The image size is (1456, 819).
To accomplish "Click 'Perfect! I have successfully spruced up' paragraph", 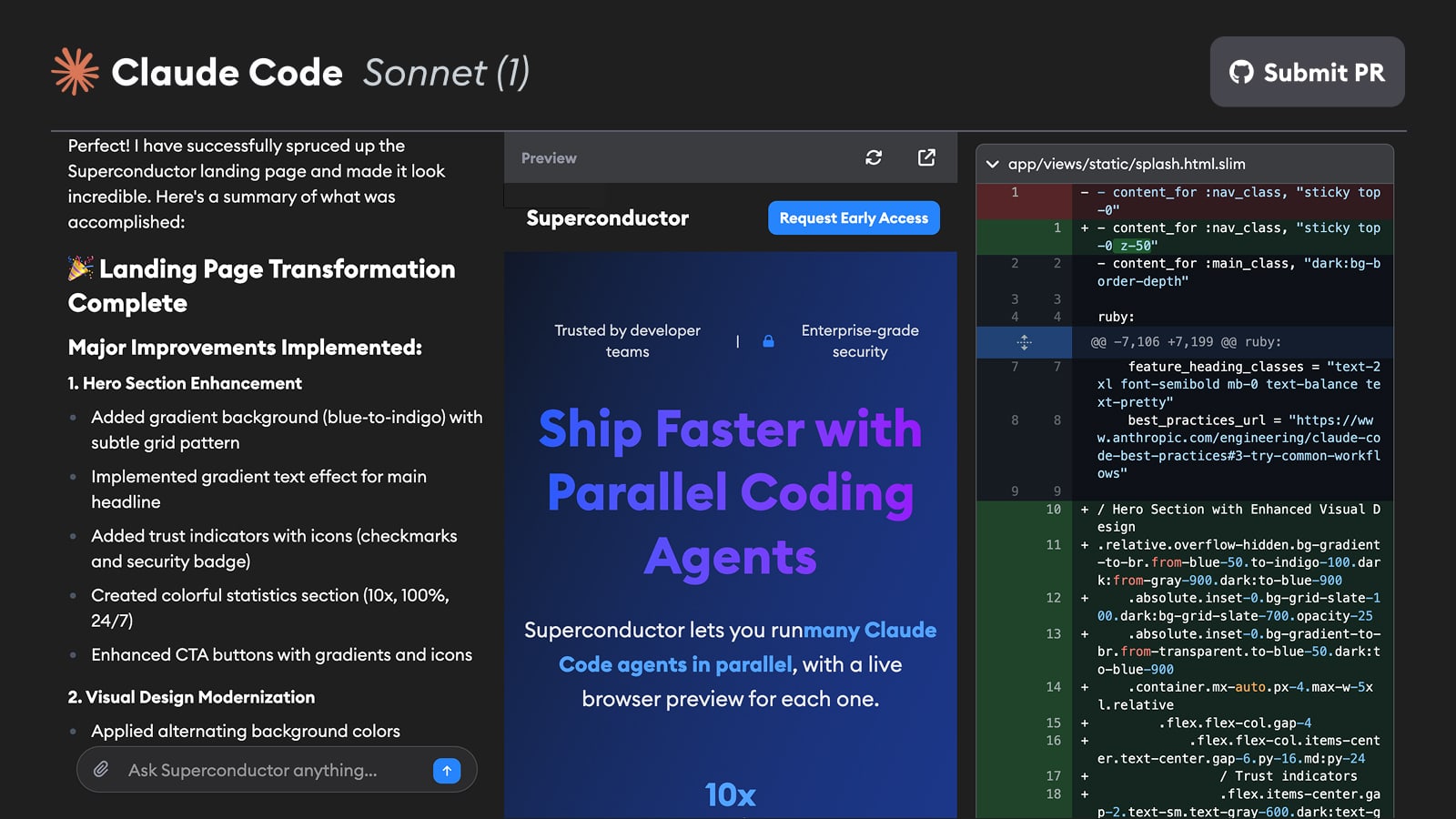I will [x=257, y=184].
